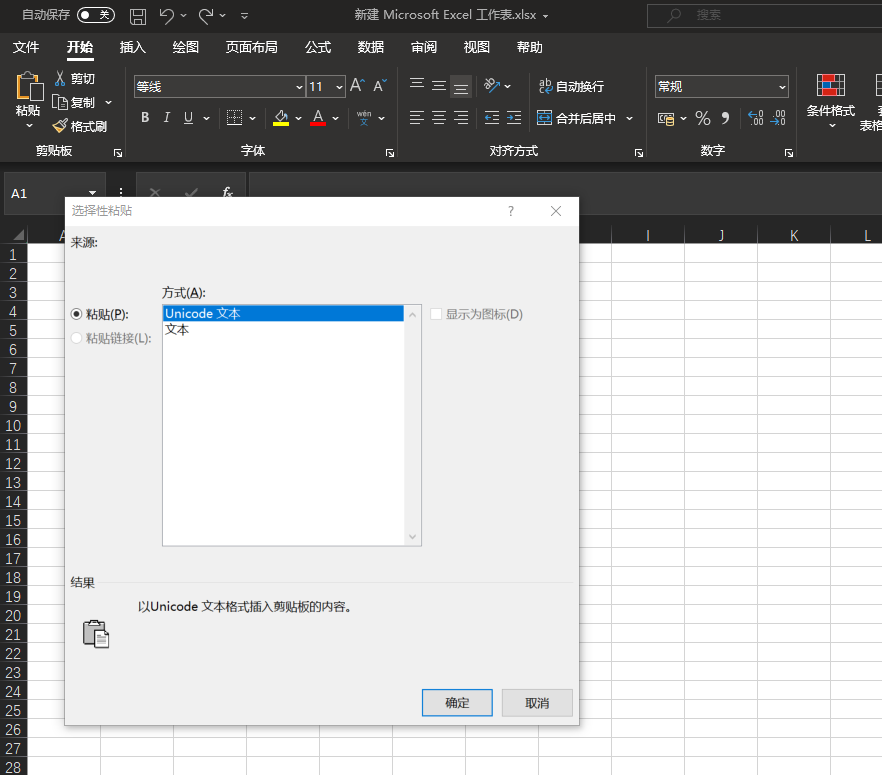Click the Save icon in title bar
The image size is (882, 775).
tap(138, 16)
